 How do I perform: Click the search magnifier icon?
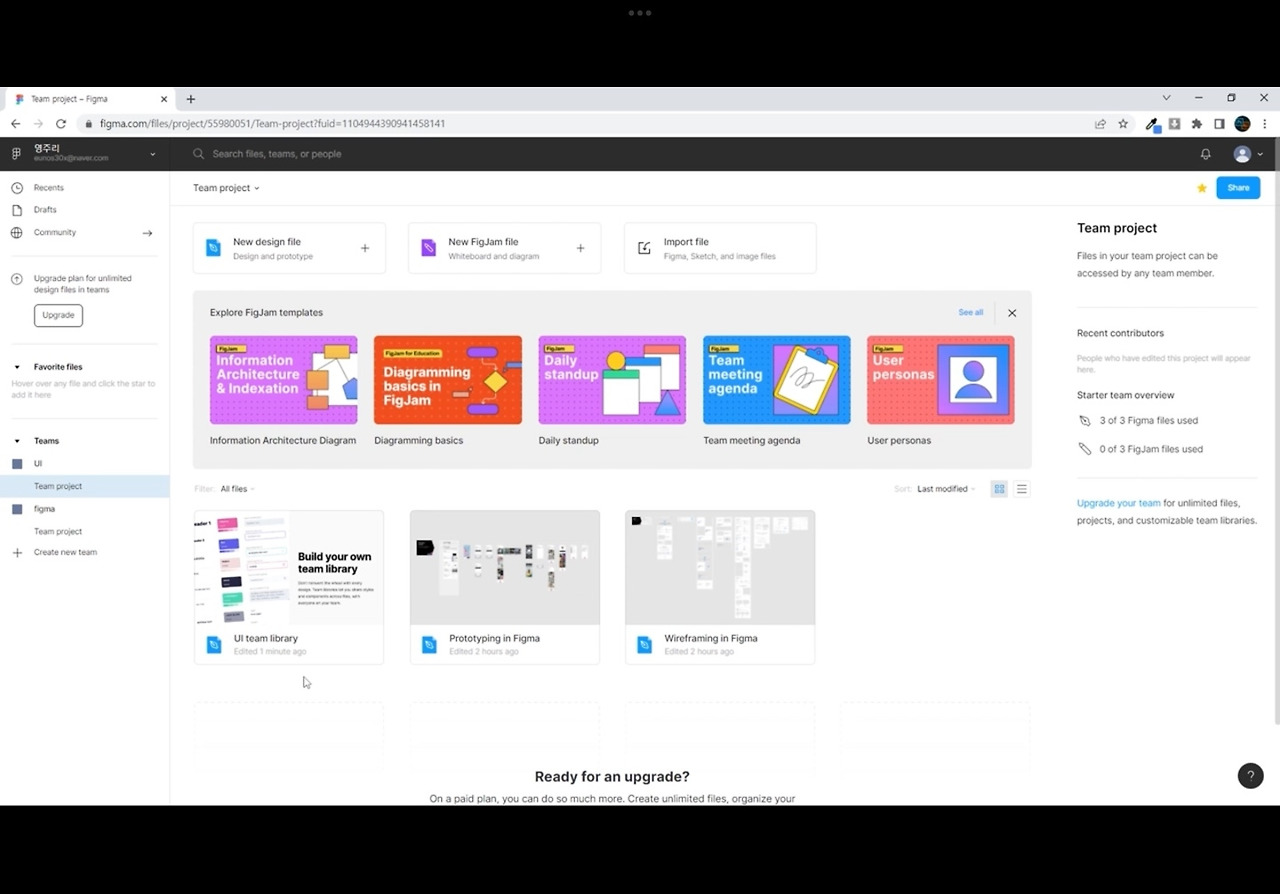click(199, 154)
